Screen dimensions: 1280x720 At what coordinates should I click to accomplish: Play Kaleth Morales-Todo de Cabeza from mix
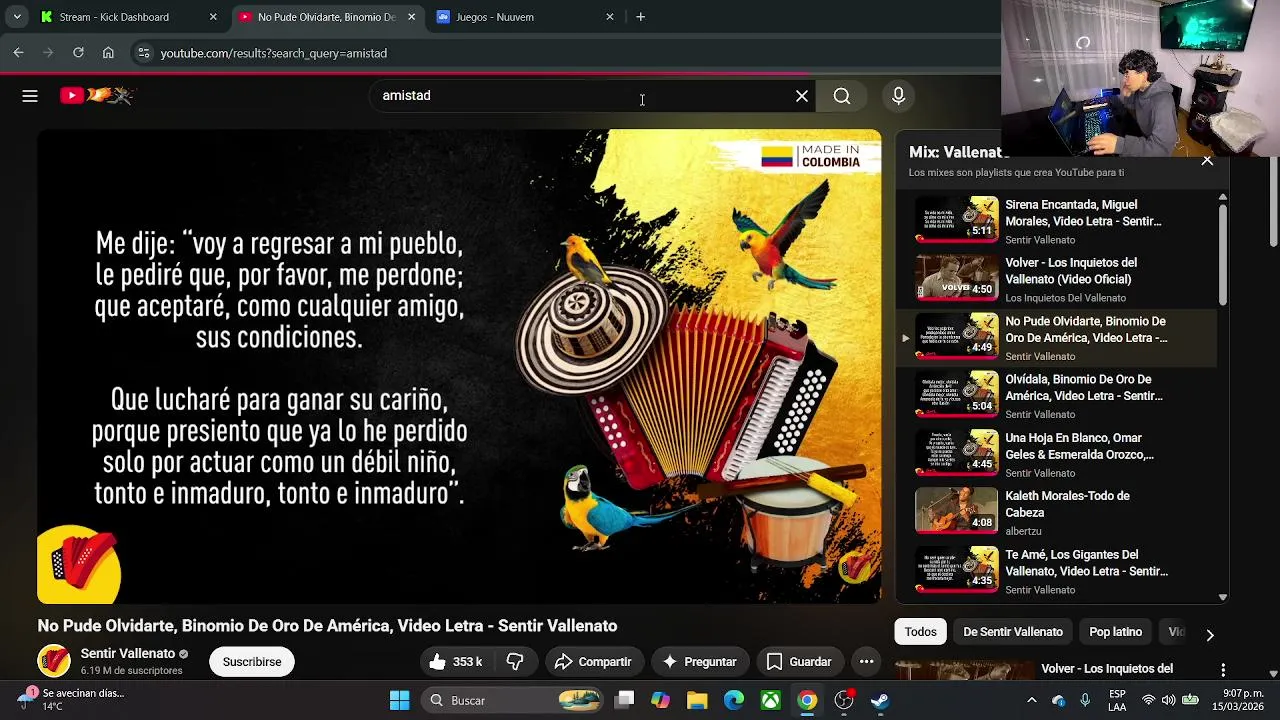[x=1056, y=513]
